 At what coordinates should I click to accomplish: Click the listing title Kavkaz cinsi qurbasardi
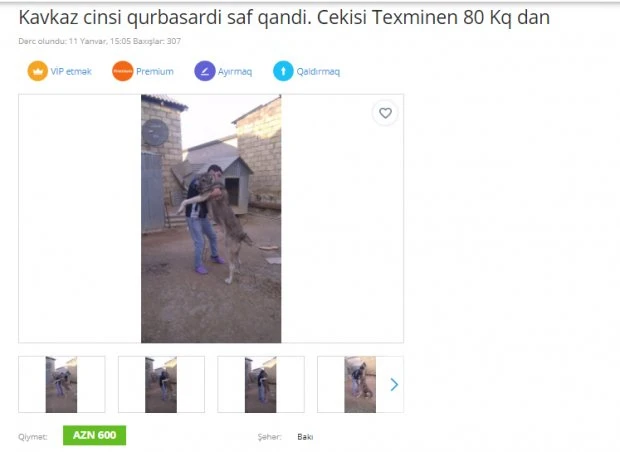(284, 18)
